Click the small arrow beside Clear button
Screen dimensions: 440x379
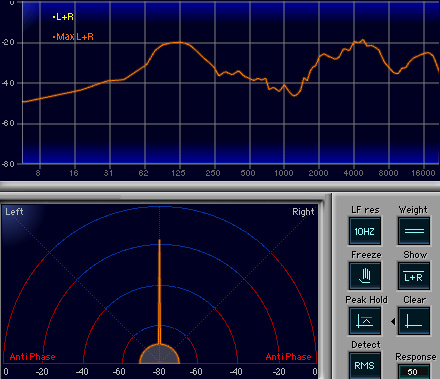[x=393, y=321]
